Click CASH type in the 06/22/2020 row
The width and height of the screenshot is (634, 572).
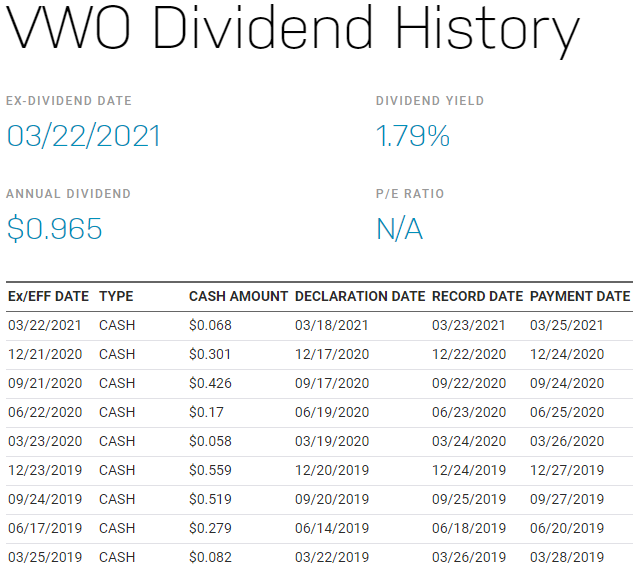tap(117, 412)
